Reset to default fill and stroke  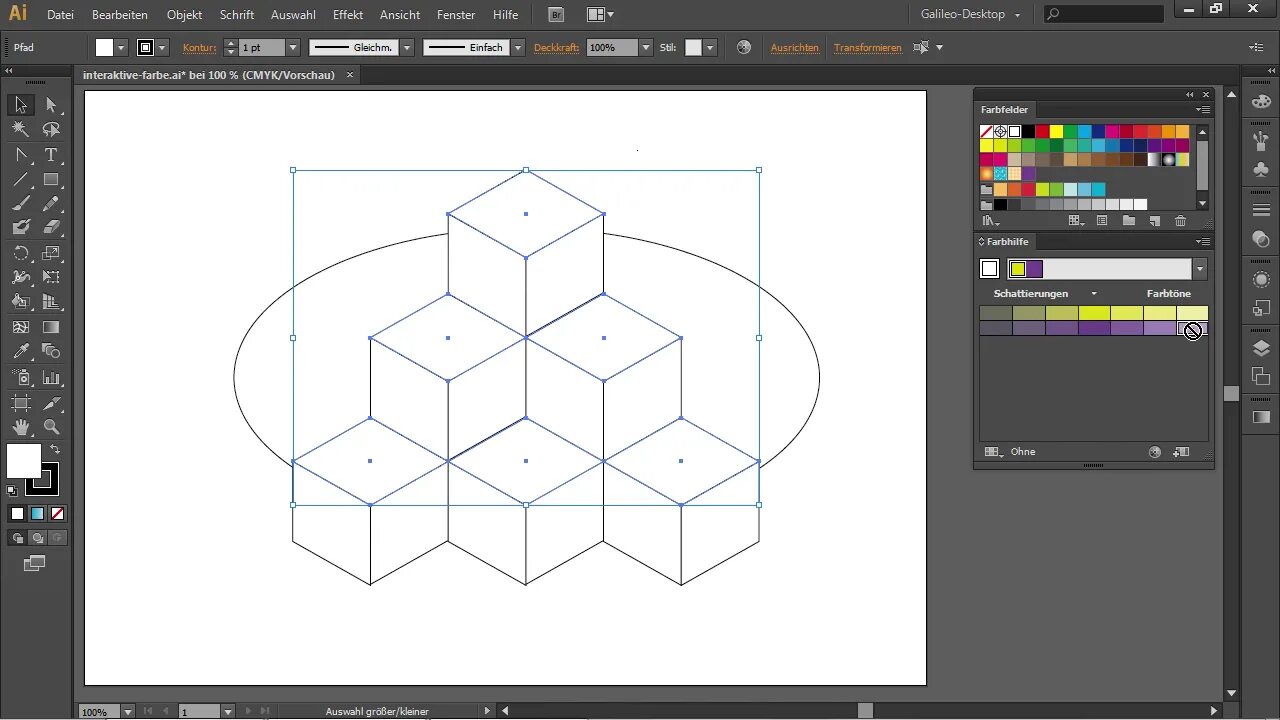[x=12, y=491]
